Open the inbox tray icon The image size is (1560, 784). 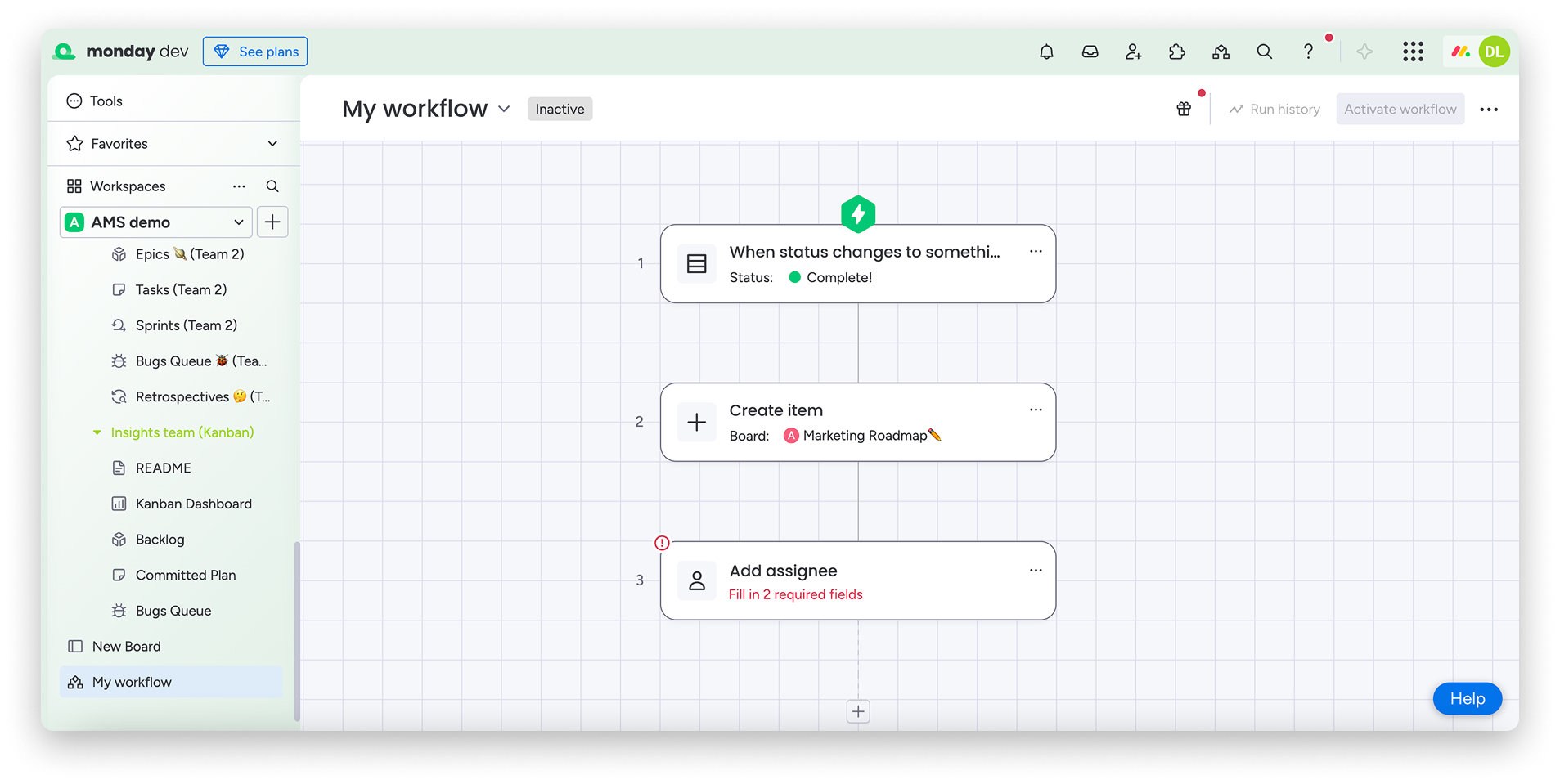1090,52
